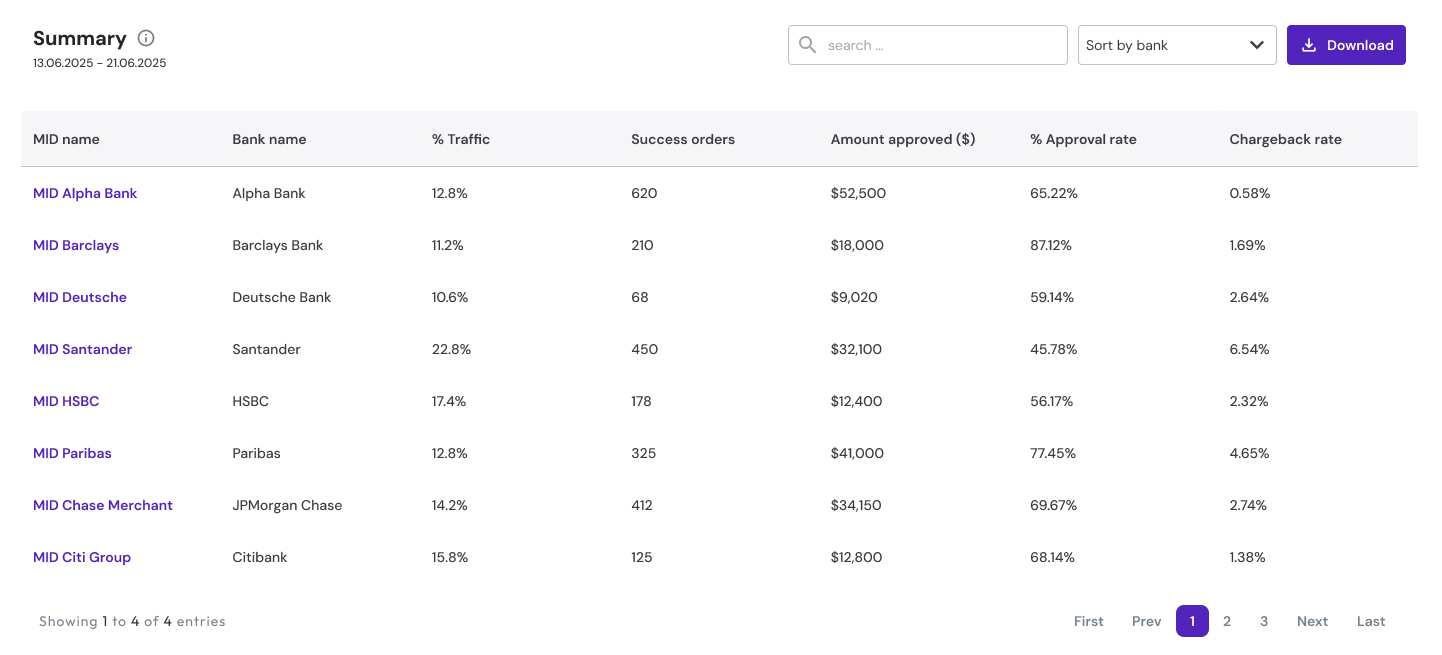Click the Deutsche Bank name cell
1442x655 pixels.
pyautogui.click(x=282, y=297)
